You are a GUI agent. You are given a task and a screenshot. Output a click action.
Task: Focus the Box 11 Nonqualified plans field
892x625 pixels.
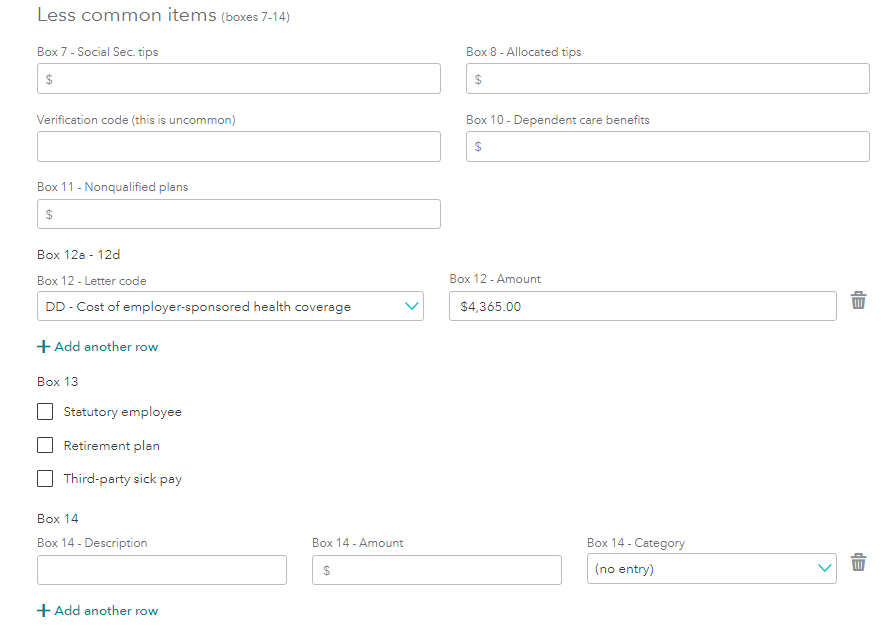[x=238, y=214]
